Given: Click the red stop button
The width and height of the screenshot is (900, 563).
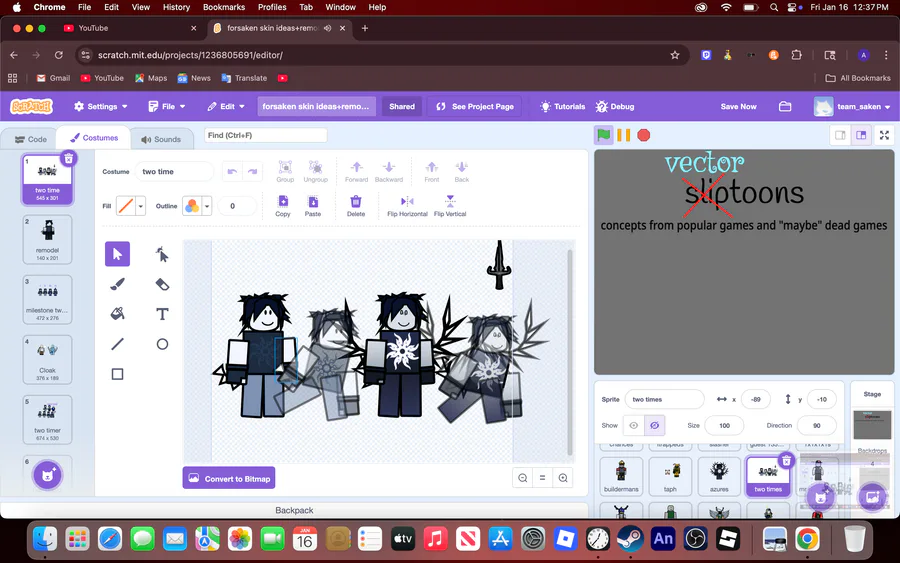Looking at the screenshot, I should pyautogui.click(x=644, y=135).
